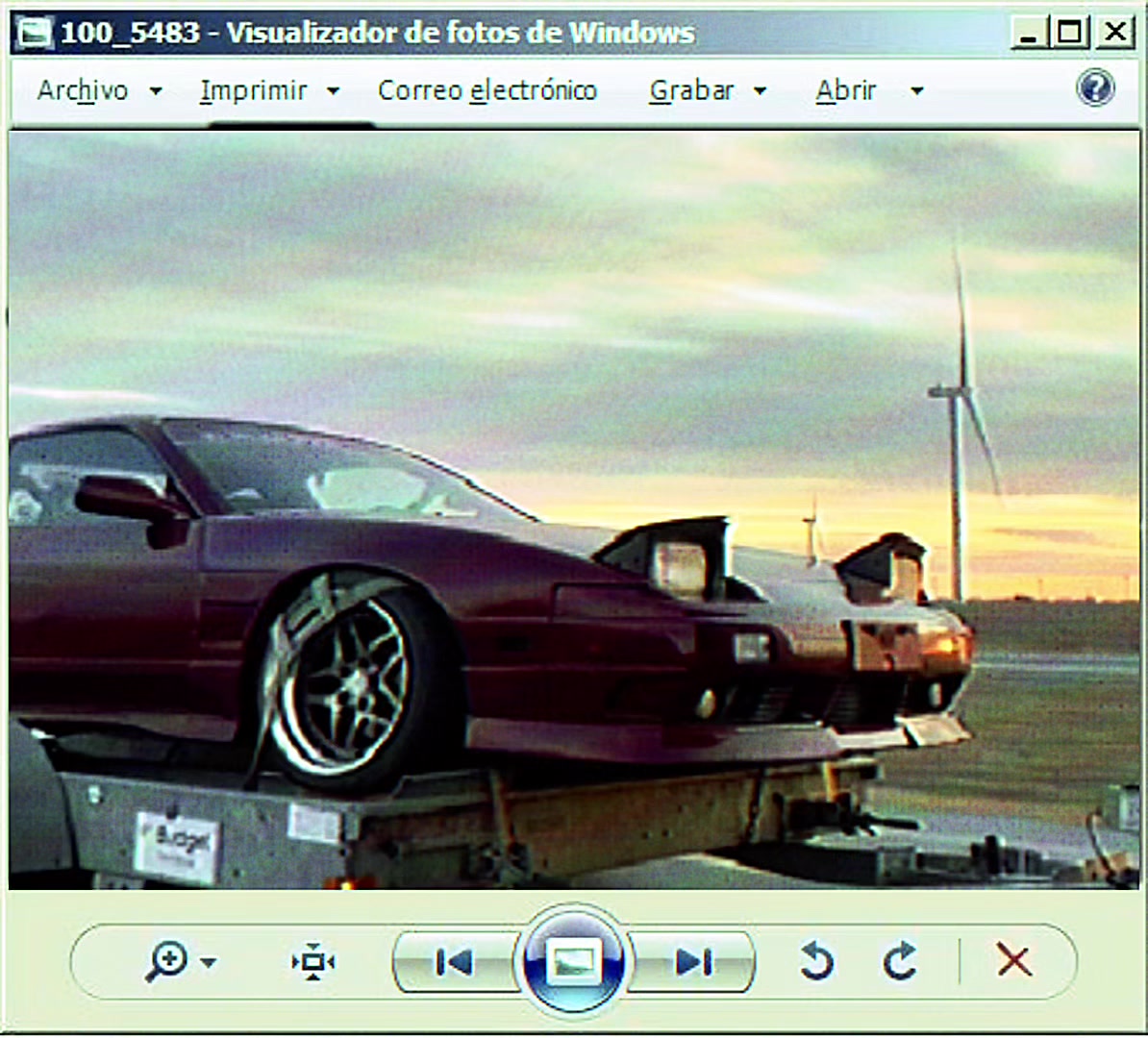Screen dimensions: 1148x1038
Task: Open the Grabar menu
Action: tap(691, 90)
